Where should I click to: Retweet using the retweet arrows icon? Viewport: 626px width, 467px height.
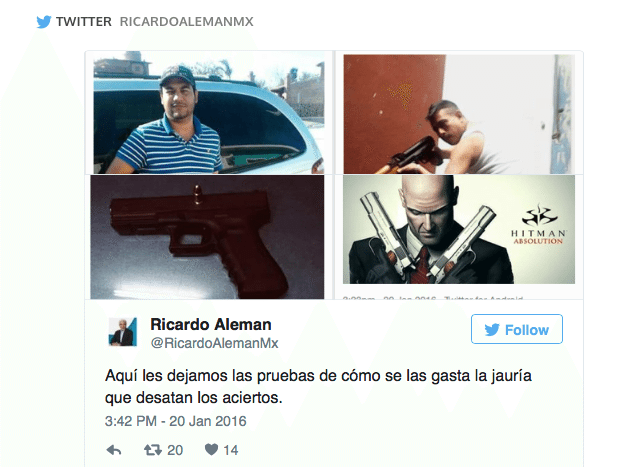[153, 450]
